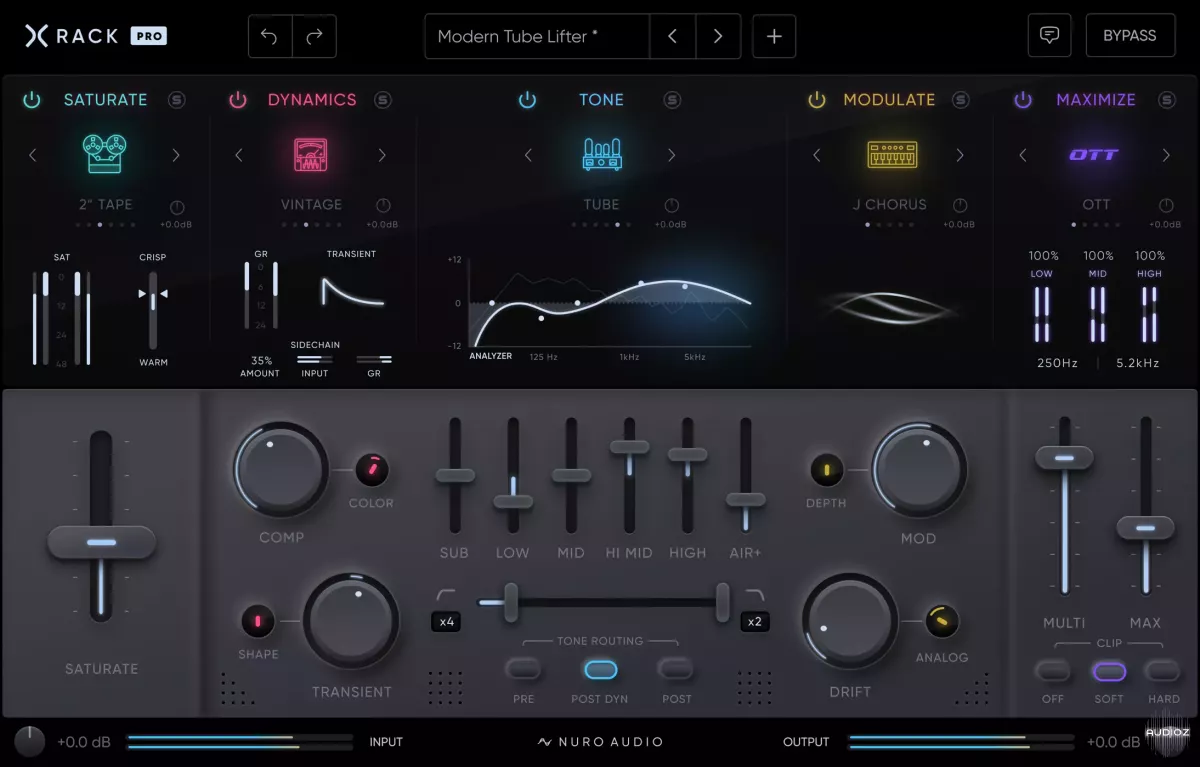Viewport: 1200px width, 767px height.
Task: Click the J Chorus keyboard icon
Action: click(x=892, y=154)
